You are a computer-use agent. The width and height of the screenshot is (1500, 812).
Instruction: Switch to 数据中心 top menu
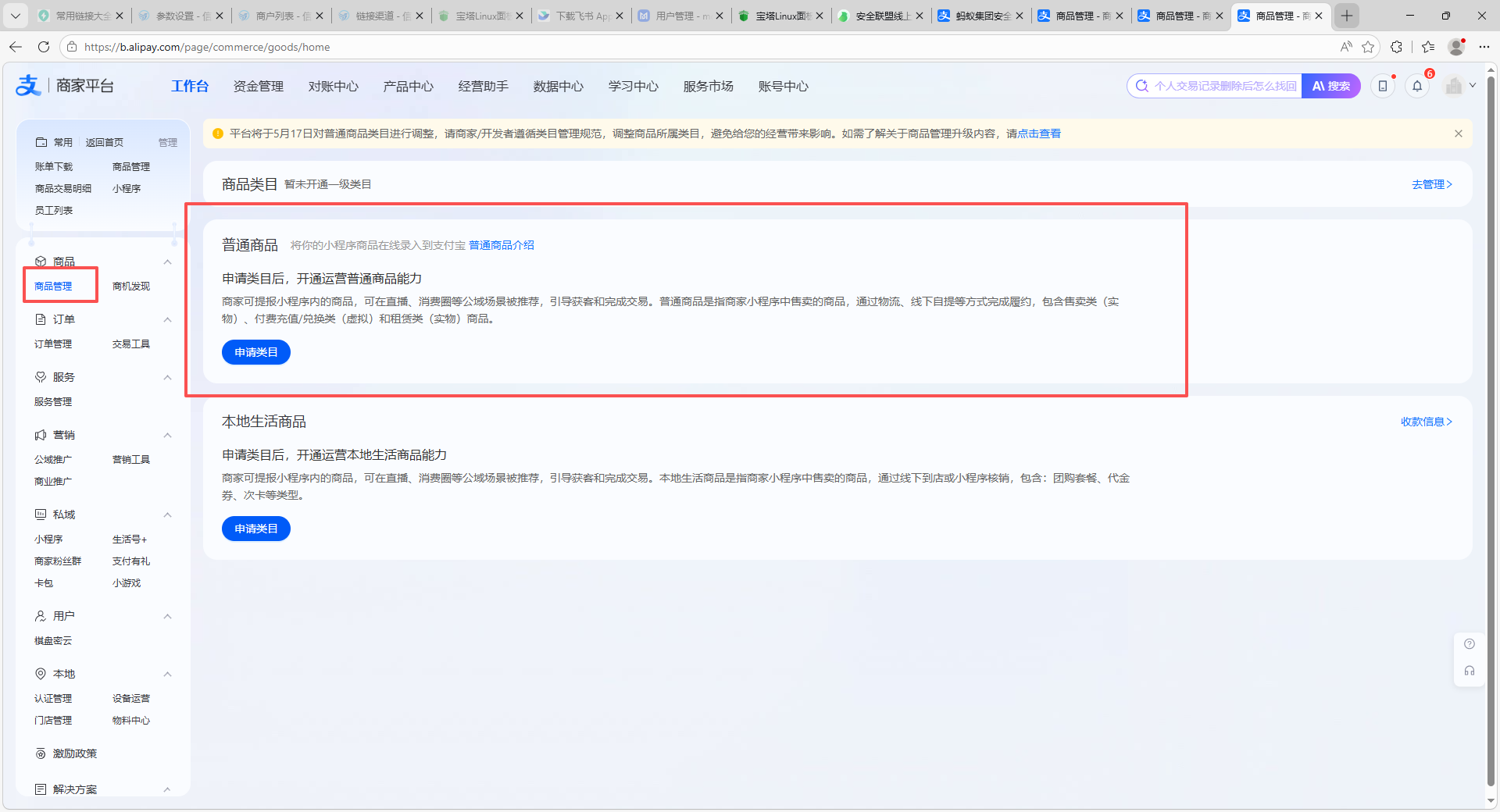[558, 86]
